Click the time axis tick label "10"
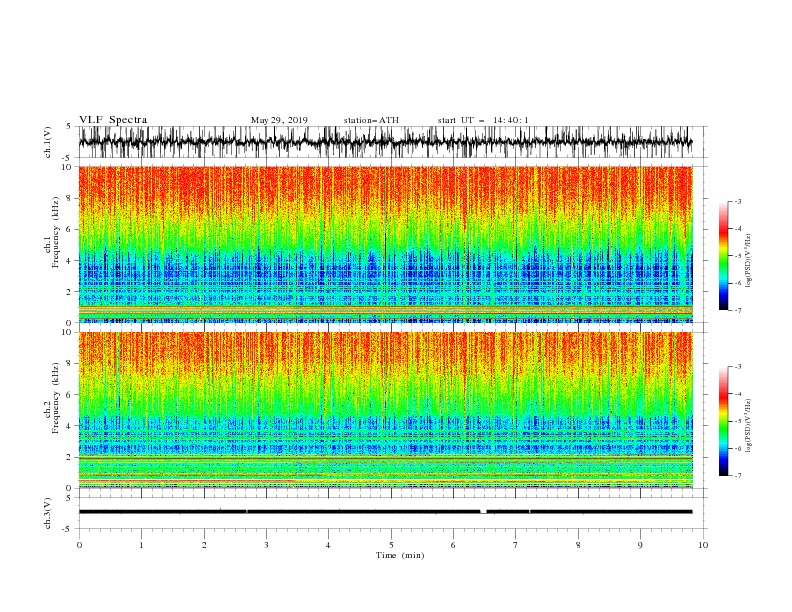792x612 pixels. (x=703, y=545)
